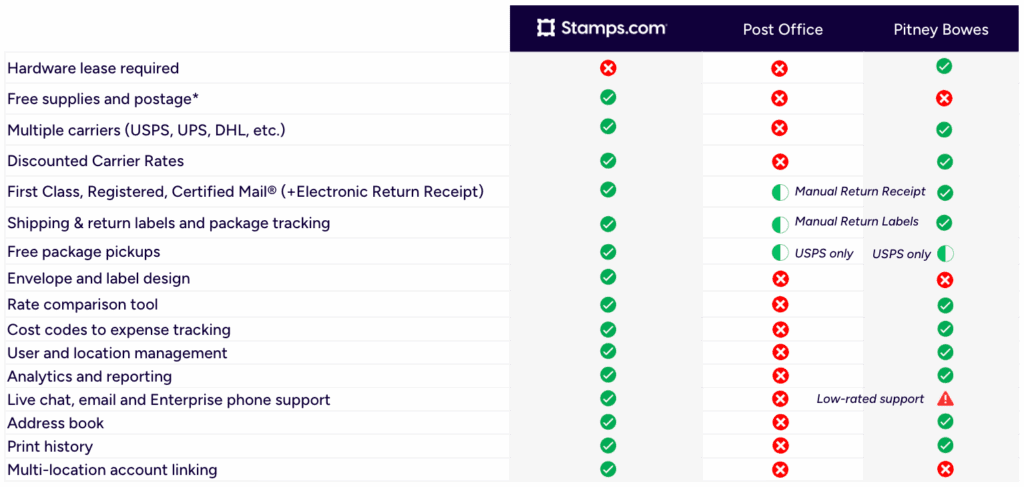Click Stamps.com check for Free supplies and postage
This screenshot has height=487, width=1024.
(607, 97)
